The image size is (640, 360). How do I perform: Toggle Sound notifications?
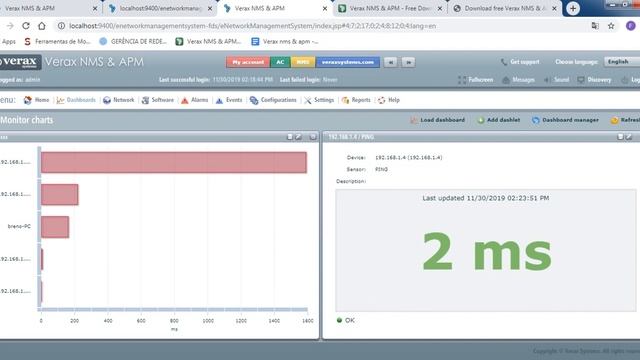point(556,80)
